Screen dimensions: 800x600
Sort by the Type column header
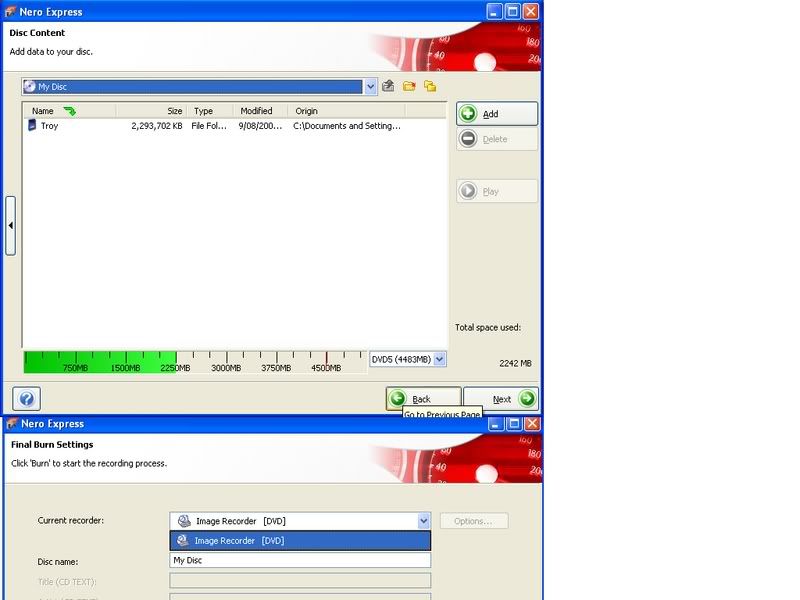pyautogui.click(x=211, y=111)
